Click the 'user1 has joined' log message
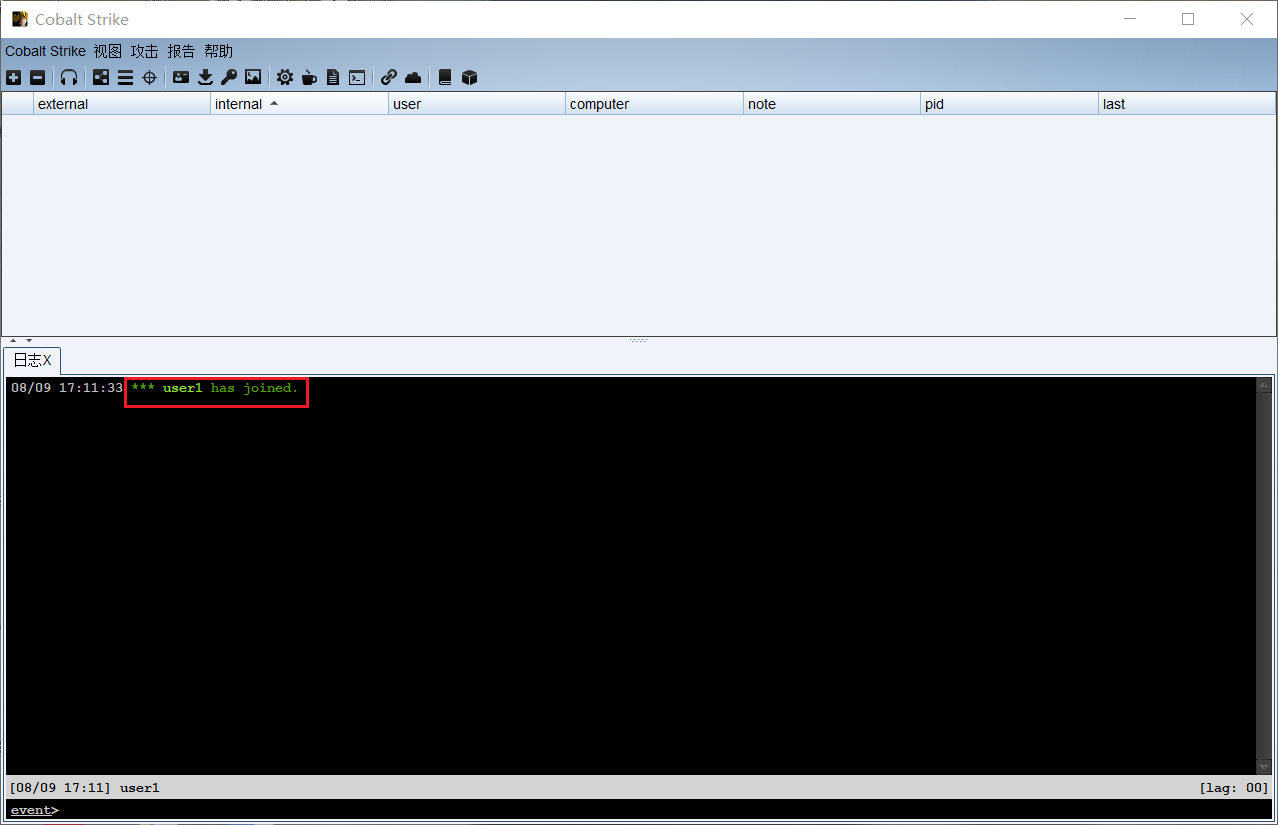Viewport: 1278px width, 825px height. (x=215, y=388)
